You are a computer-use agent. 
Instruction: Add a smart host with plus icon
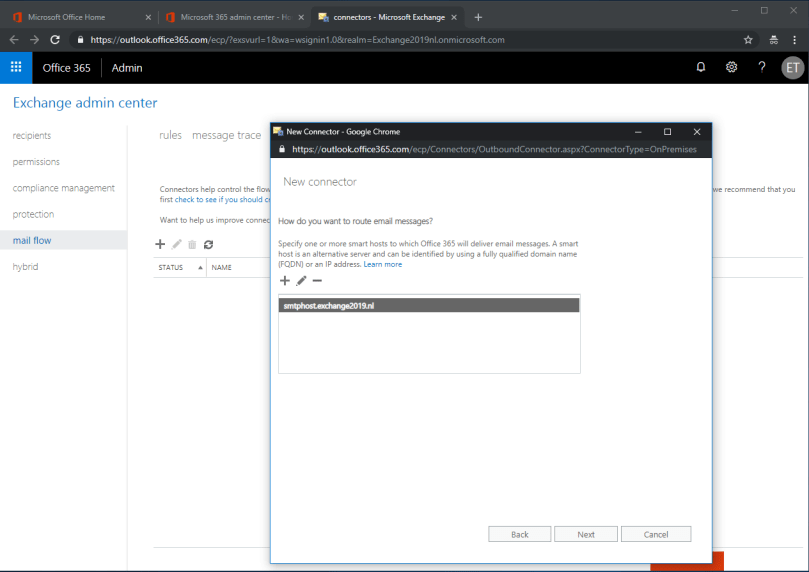tap(285, 281)
